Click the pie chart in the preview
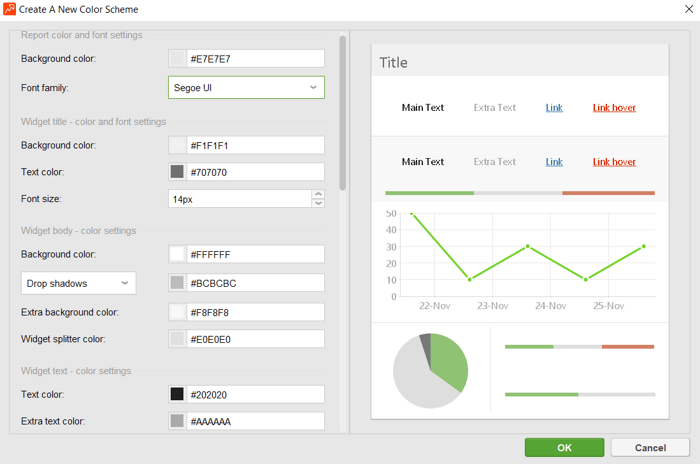Screen dimensions: 700x464 click(x=430, y=371)
